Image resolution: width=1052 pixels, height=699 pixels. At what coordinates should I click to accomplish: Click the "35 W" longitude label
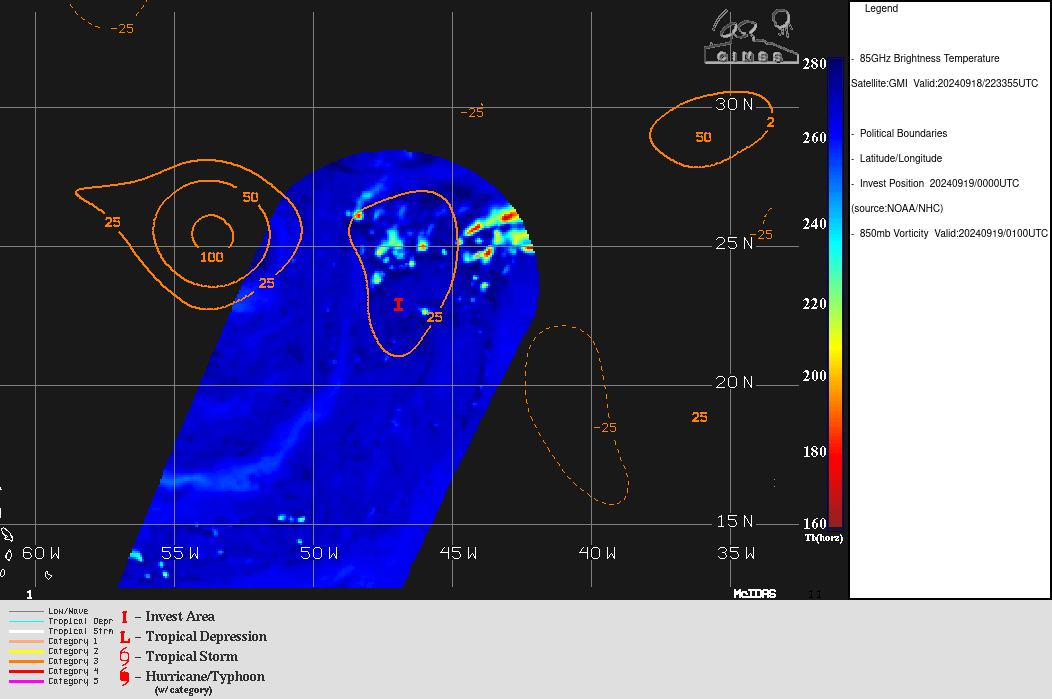pyautogui.click(x=736, y=553)
